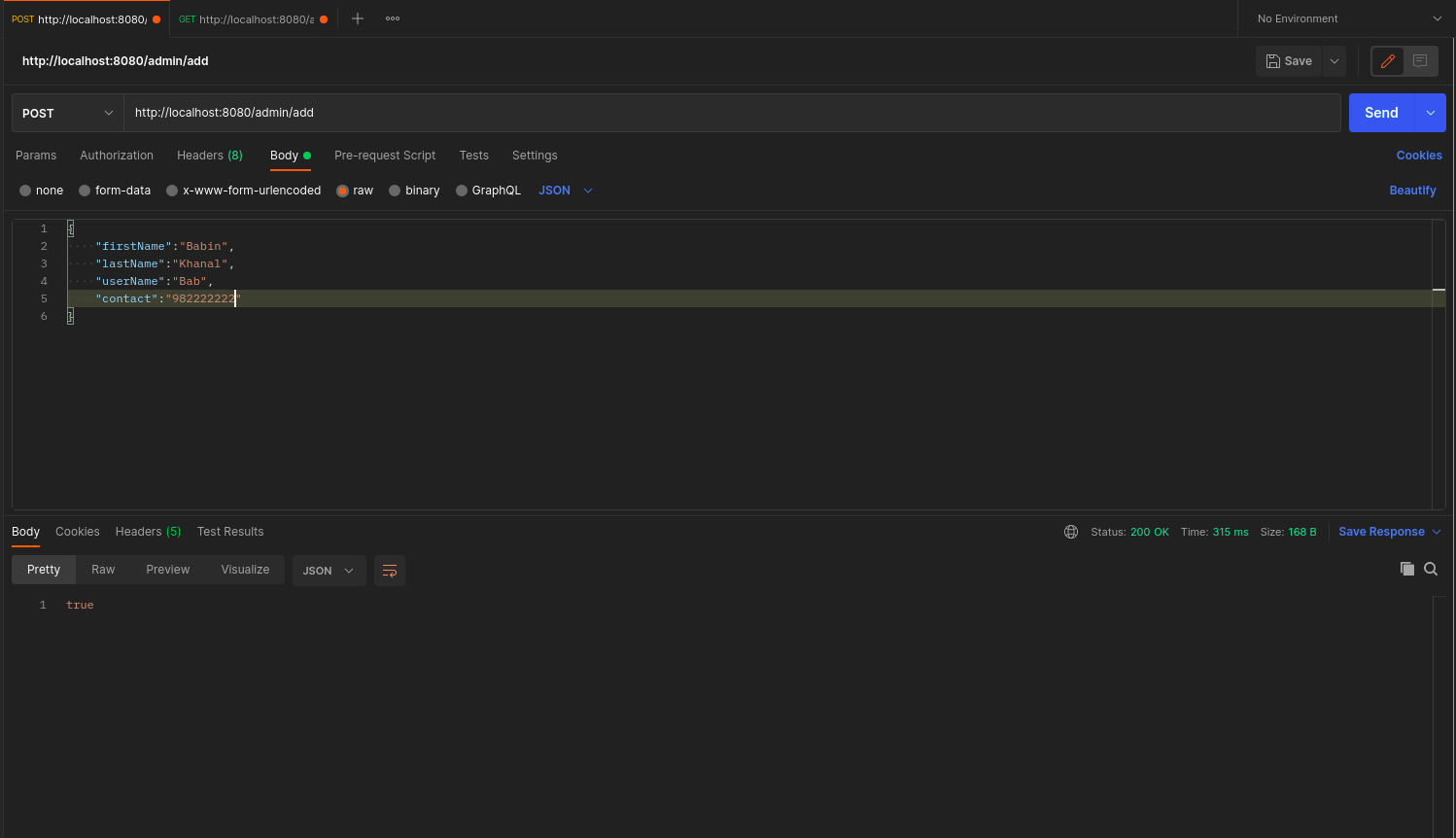Image resolution: width=1456 pixels, height=838 pixels.
Task: Click the true value in response
Action: (80, 605)
